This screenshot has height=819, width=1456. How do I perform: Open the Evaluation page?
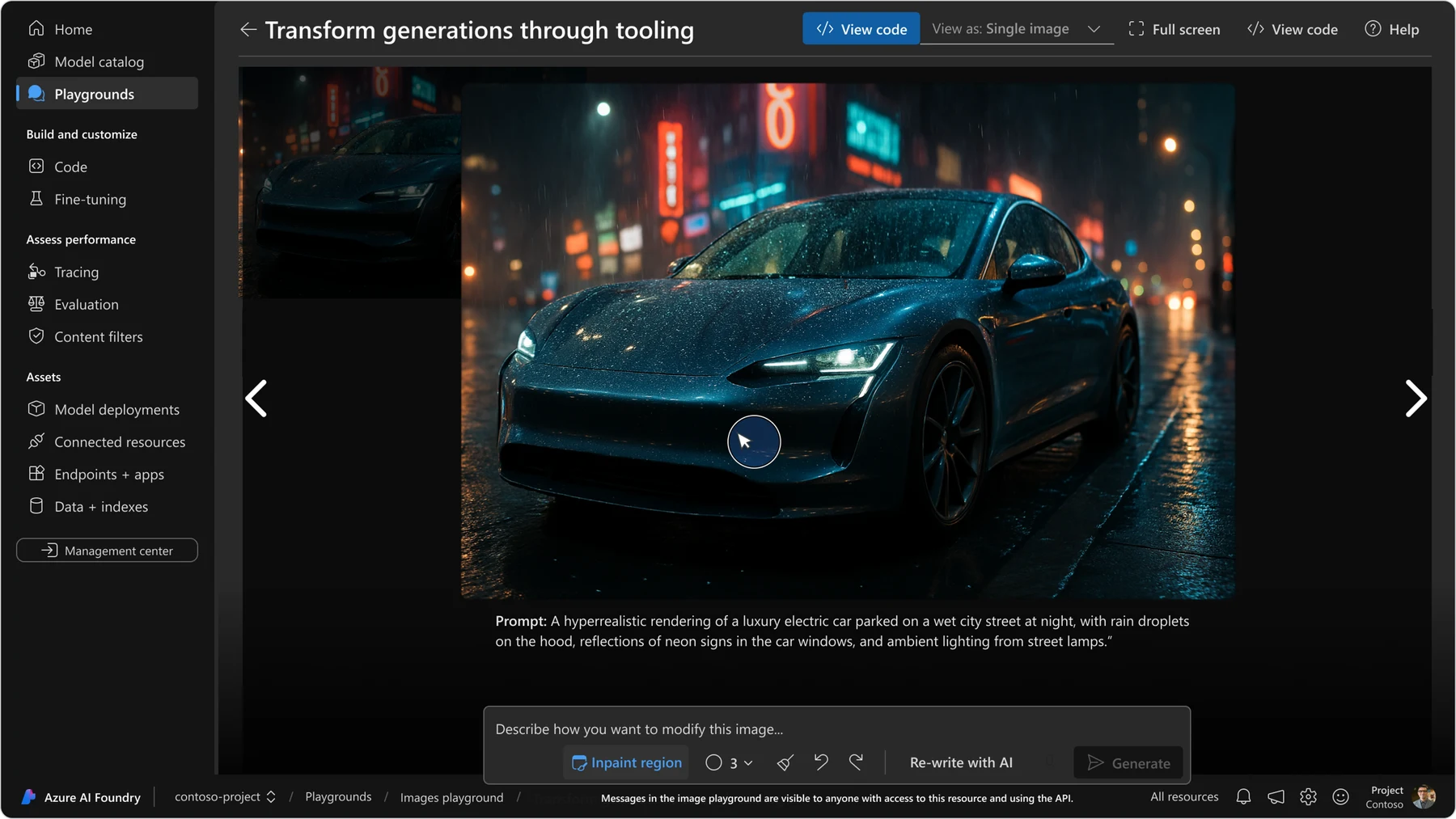[x=107, y=304]
